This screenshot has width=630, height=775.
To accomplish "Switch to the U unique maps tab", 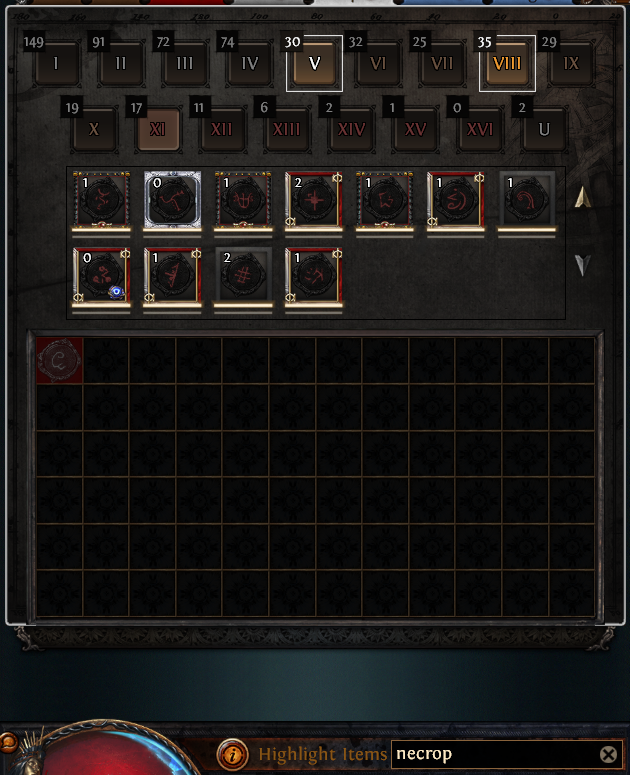I will point(544,129).
